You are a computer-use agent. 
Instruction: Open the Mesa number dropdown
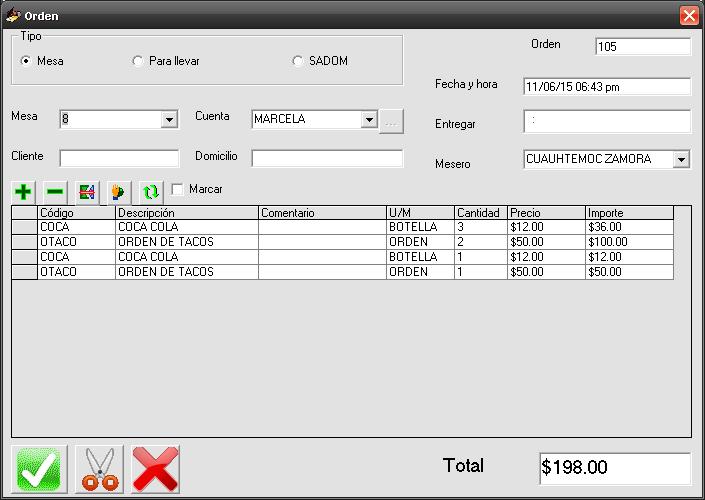[x=169, y=120]
